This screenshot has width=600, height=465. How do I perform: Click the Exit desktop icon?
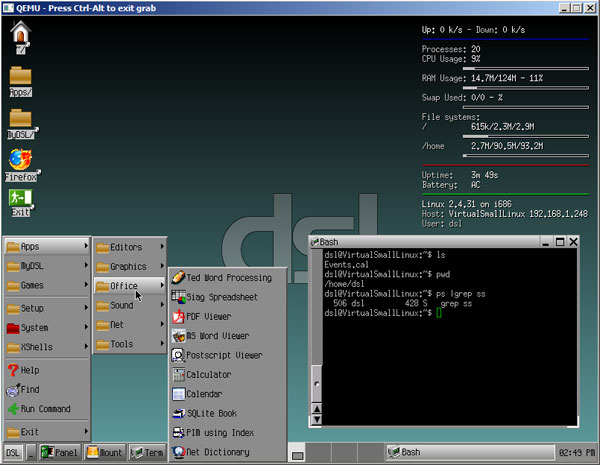click(21, 203)
